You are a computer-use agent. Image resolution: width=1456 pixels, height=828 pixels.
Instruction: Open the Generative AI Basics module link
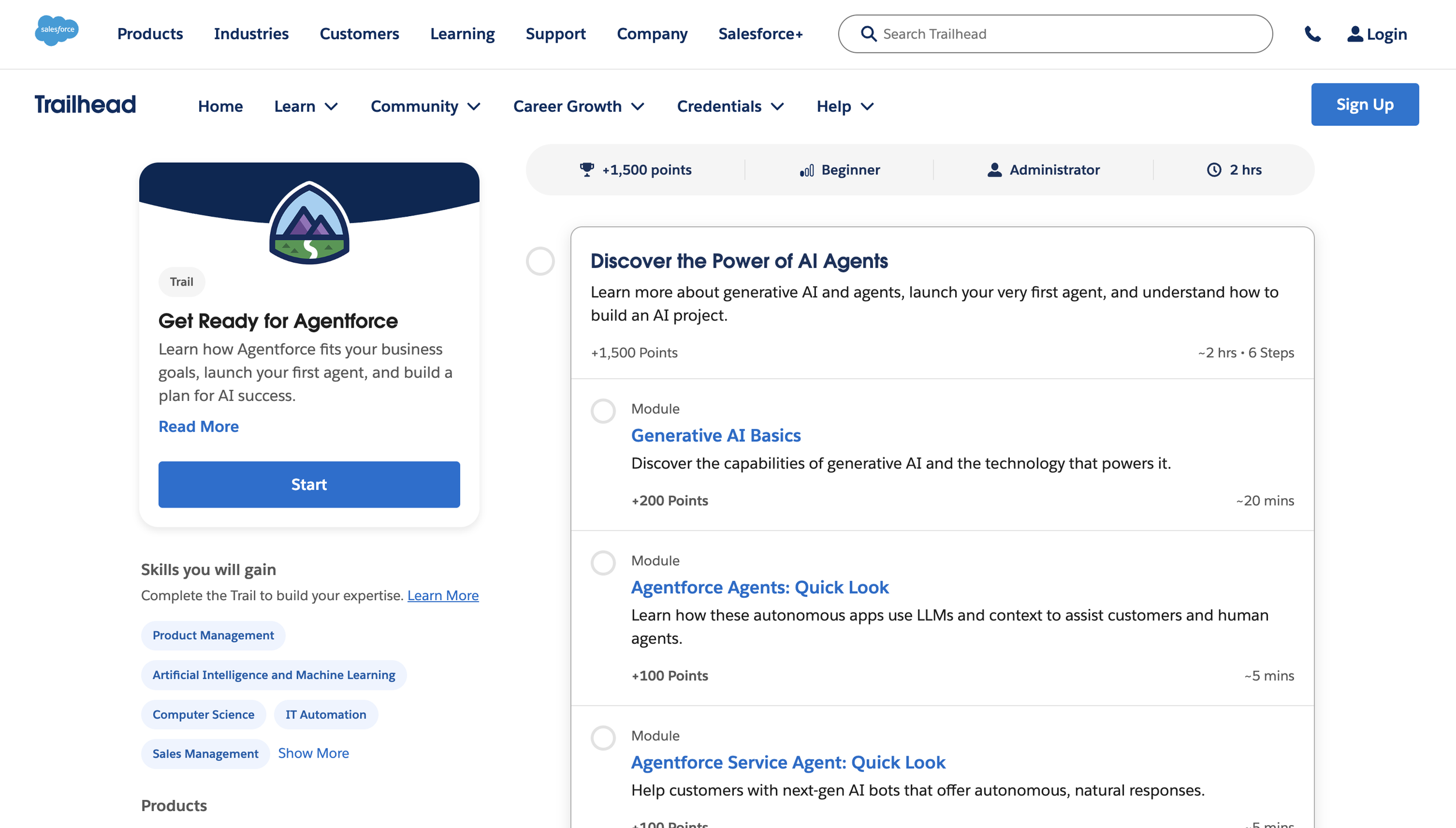tap(716, 435)
